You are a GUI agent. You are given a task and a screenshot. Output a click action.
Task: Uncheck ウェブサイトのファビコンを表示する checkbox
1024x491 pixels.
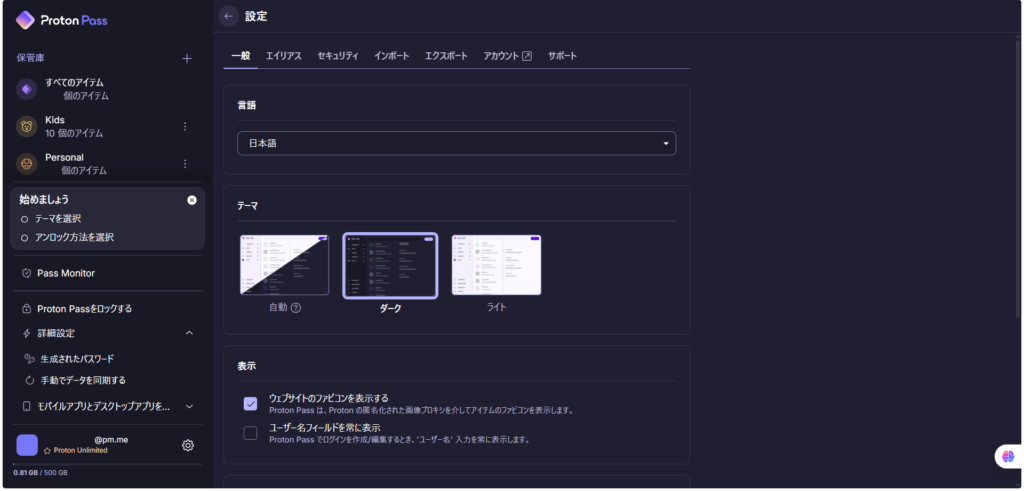tap(250, 404)
